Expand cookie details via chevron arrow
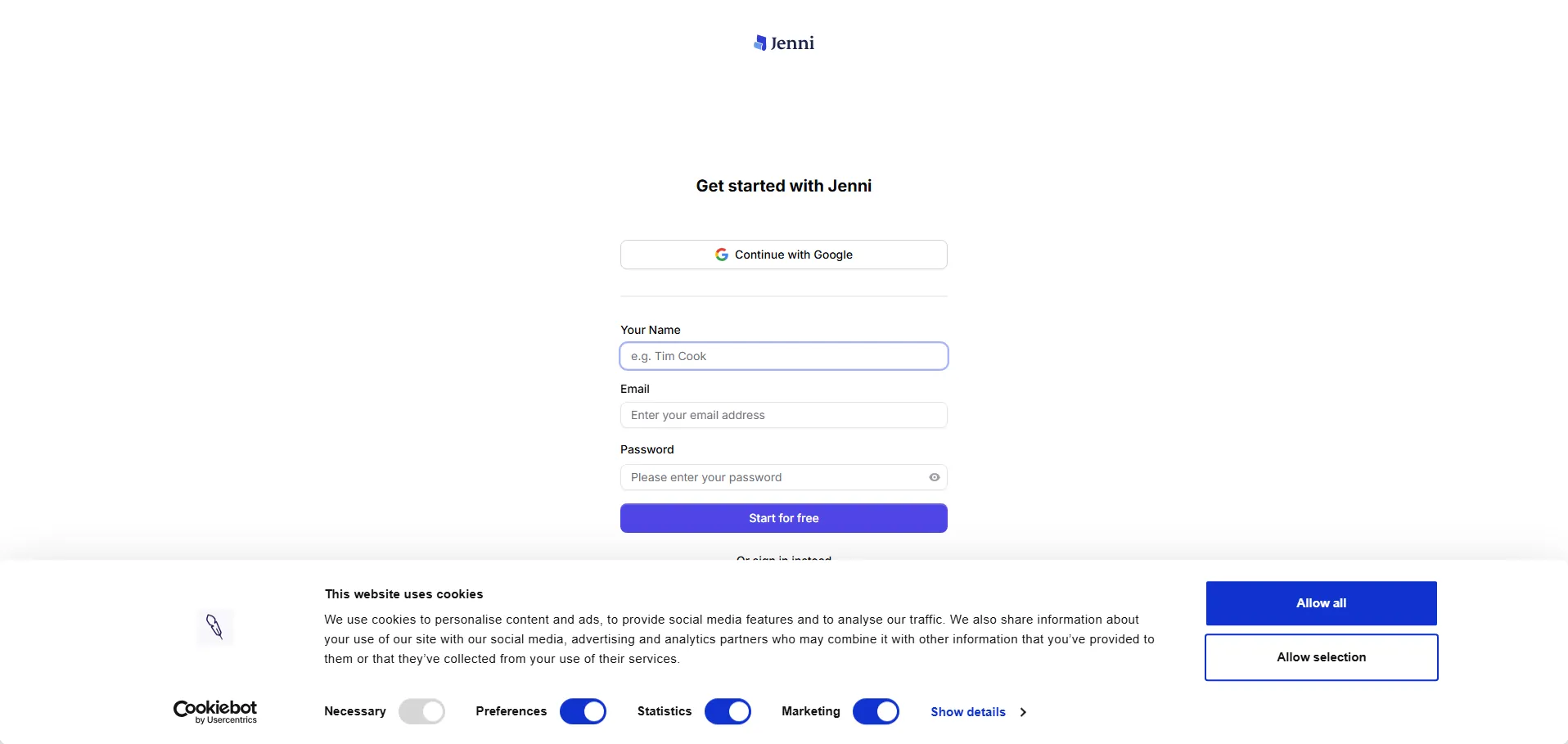 click(1023, 712)
